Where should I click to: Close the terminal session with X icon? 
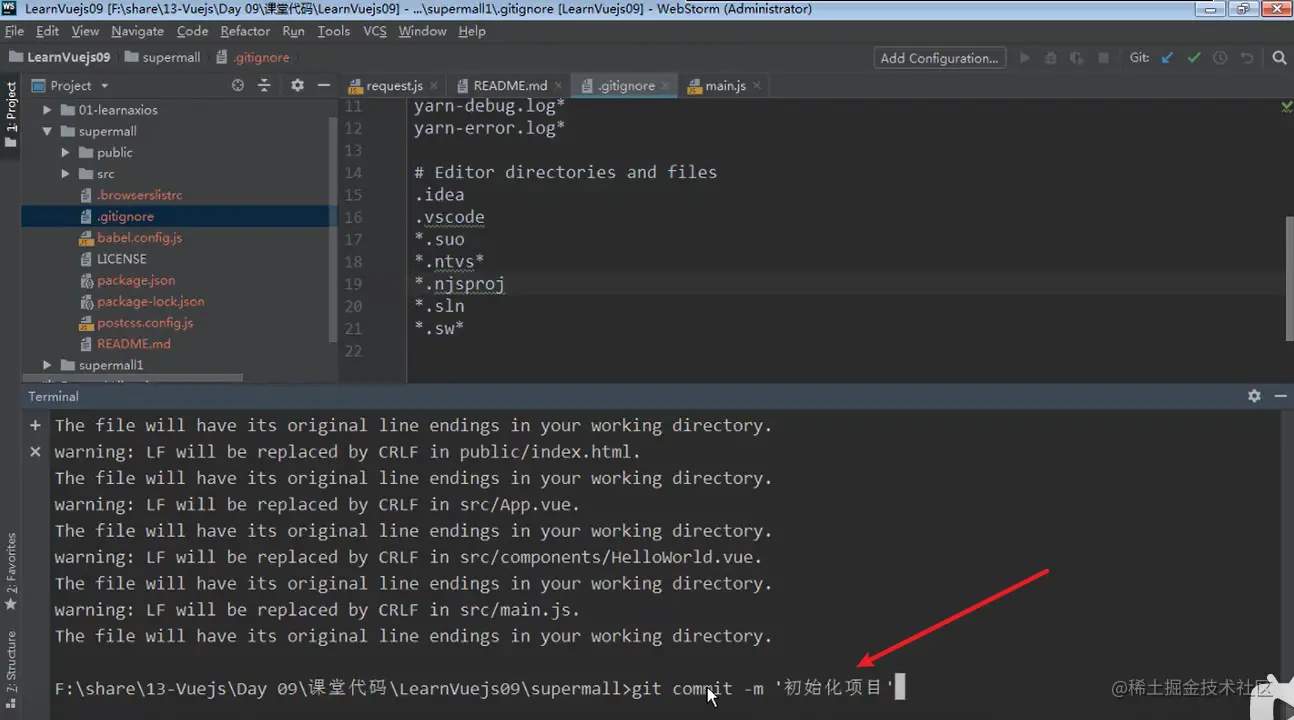(35, 452)
